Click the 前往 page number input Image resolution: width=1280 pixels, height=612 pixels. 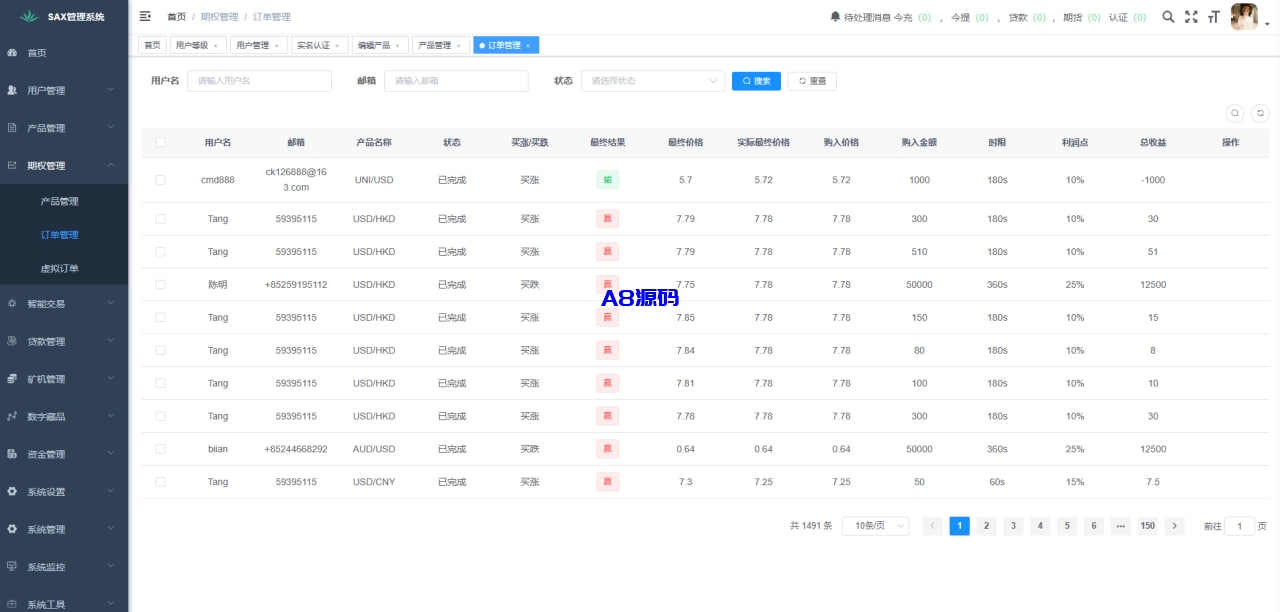point(1239,526)
